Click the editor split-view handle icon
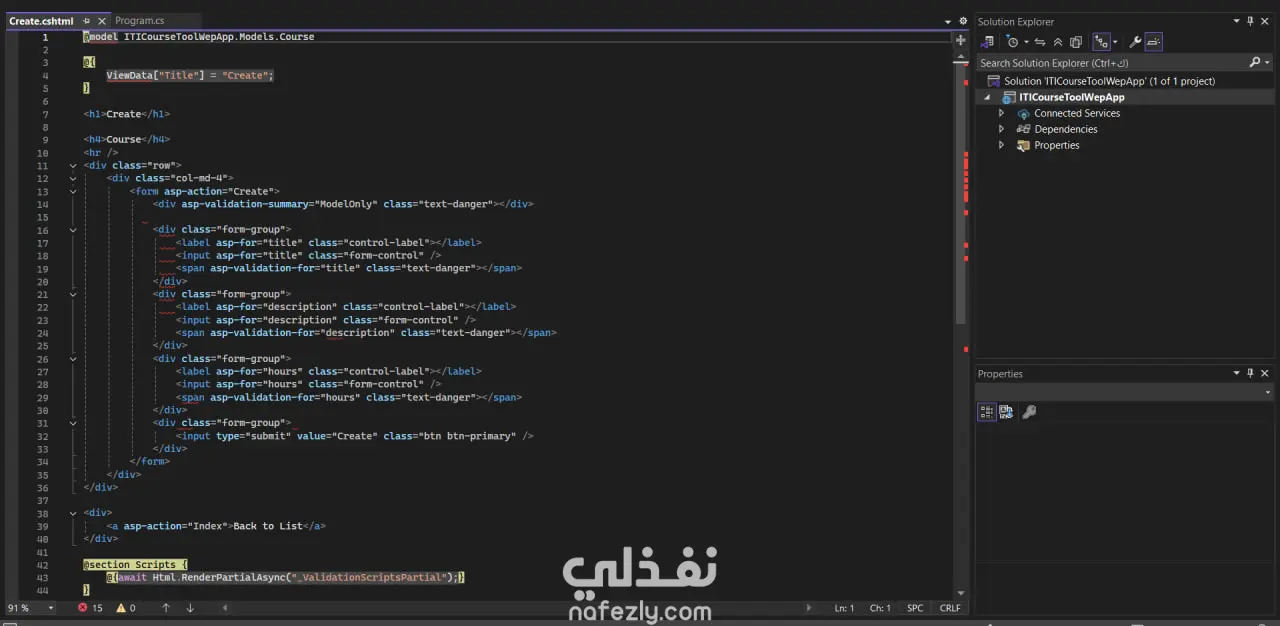The height and width of the screenshot is (626, 1280). click(961, 40)
